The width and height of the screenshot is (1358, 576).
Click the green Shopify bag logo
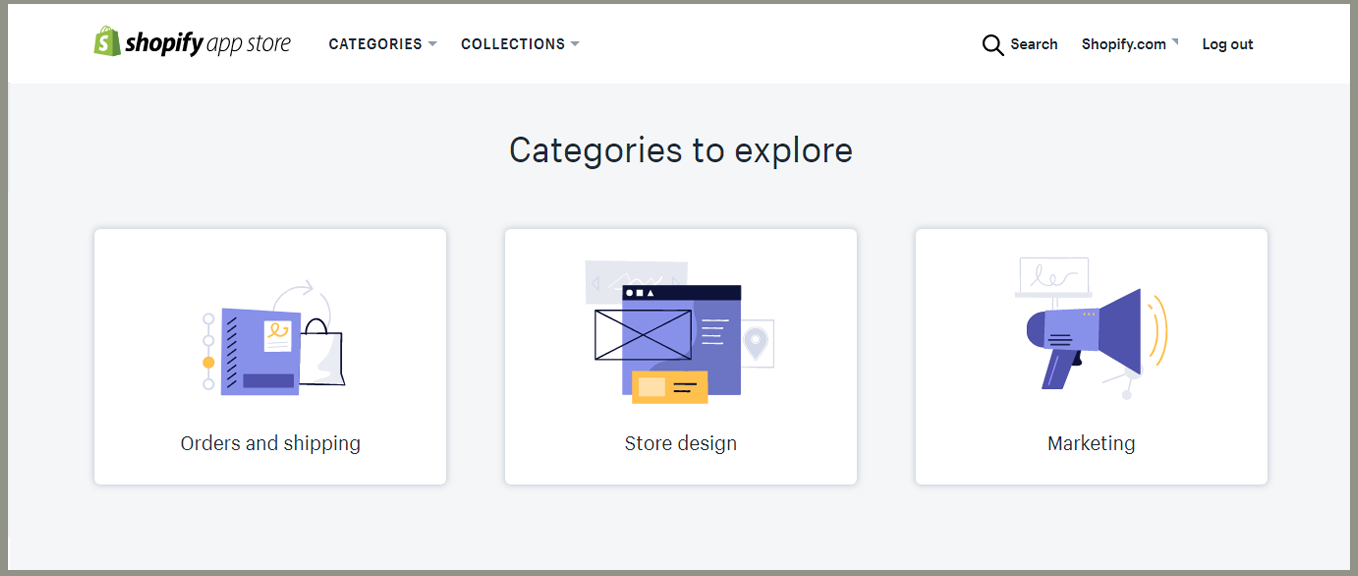107,42
